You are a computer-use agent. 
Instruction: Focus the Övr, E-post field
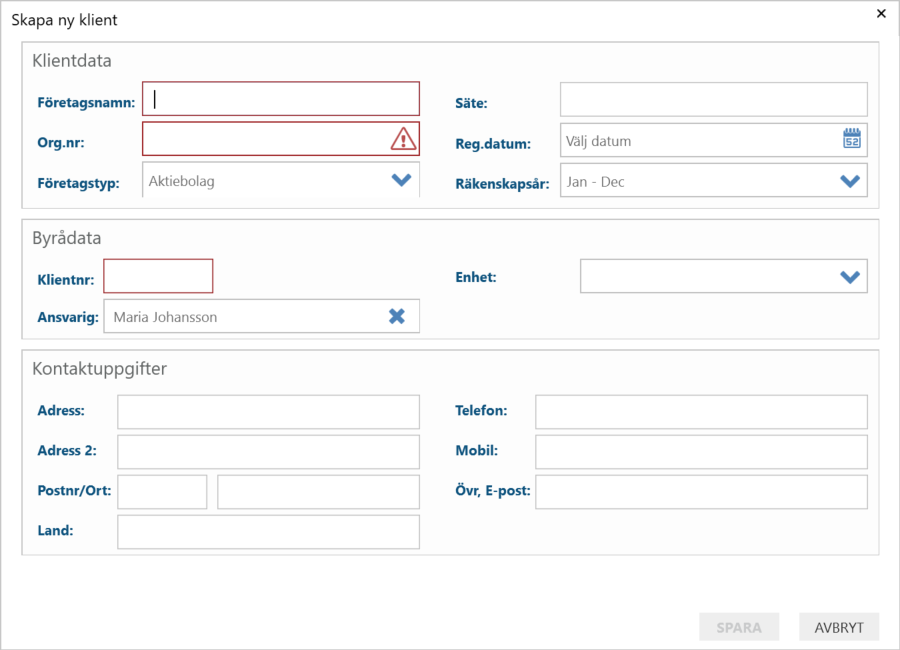[x=701, y=492]
